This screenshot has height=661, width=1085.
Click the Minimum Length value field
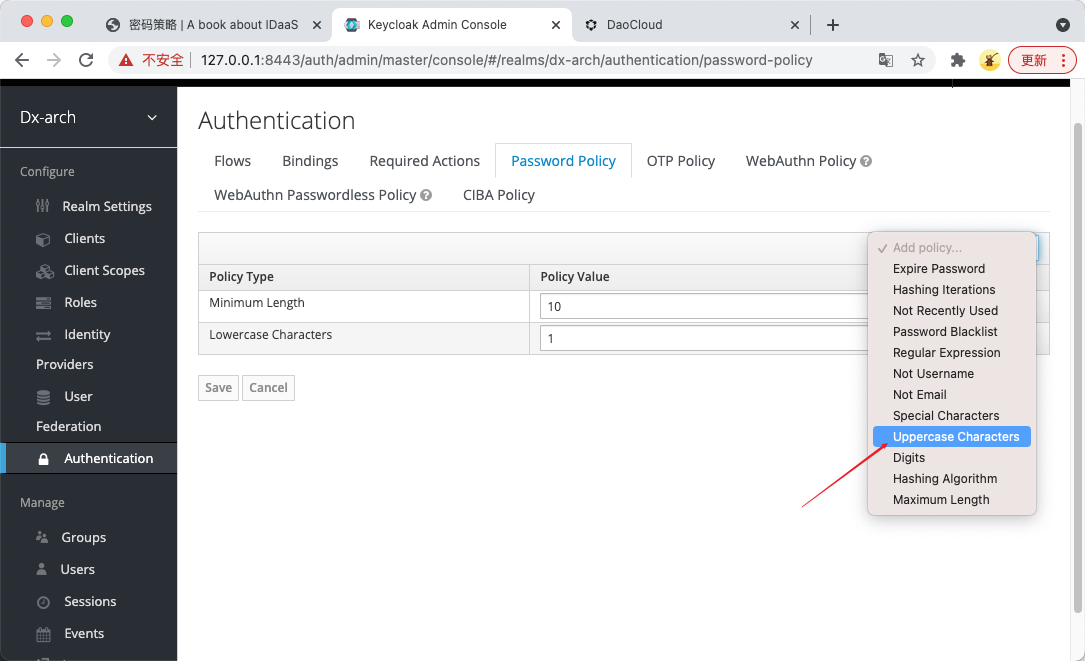[704, 307]
